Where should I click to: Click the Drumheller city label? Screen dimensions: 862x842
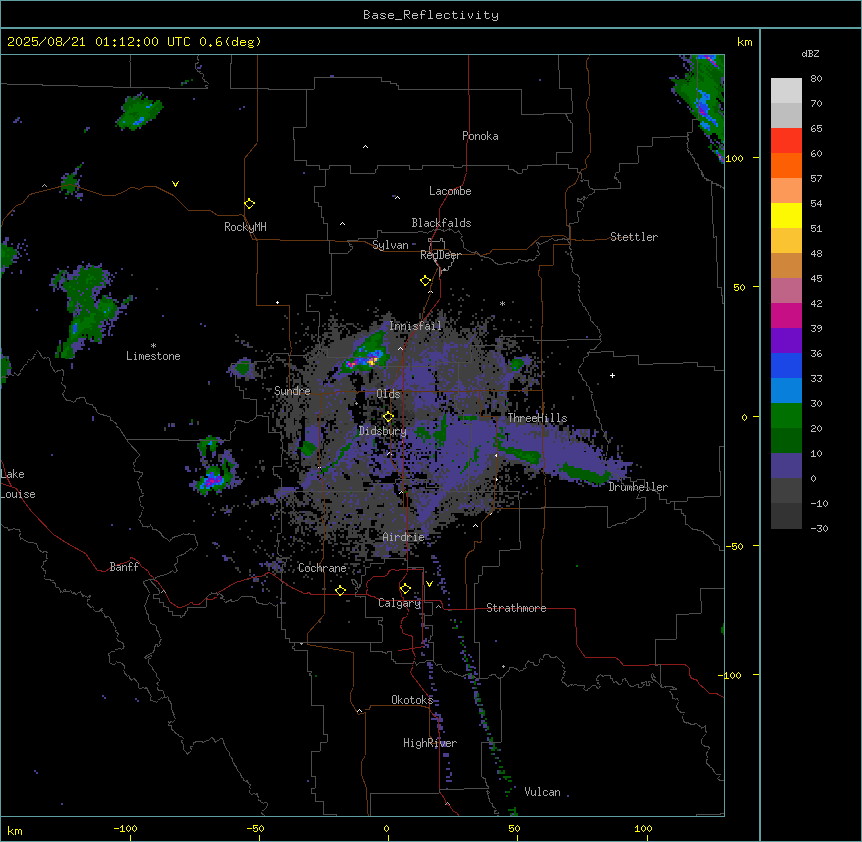coord(638,487)
